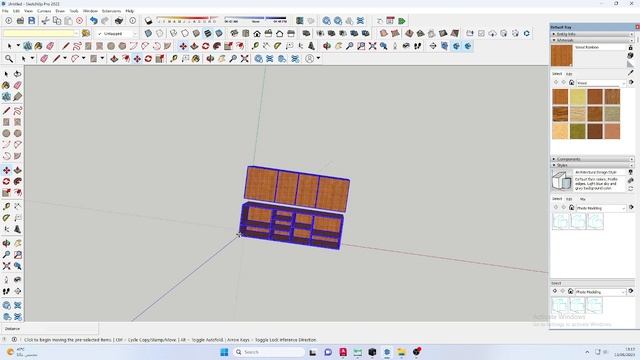Select the Move tool in left toolbar
The width and height of the screenshot is (640, 360).
(6, 170)
